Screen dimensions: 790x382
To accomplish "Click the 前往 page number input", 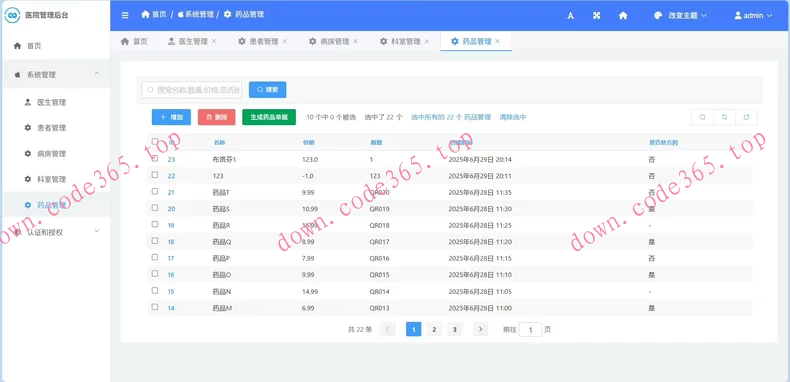I will (531, 330).
